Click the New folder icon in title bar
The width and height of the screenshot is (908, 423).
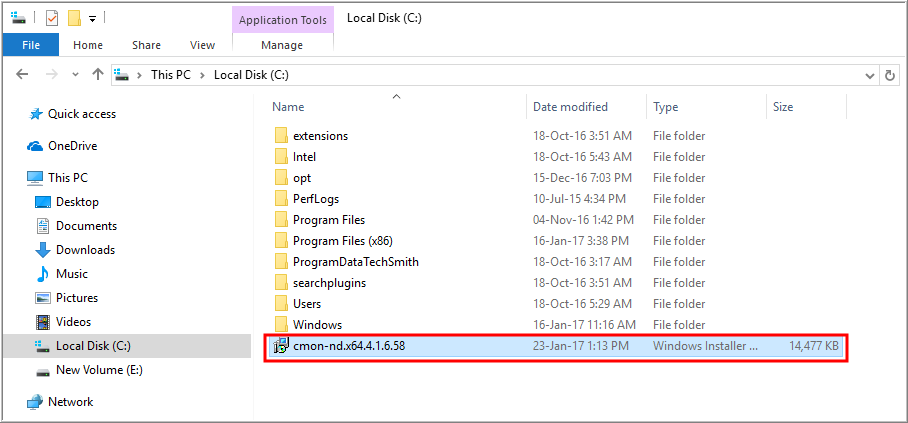coord(74,19)
